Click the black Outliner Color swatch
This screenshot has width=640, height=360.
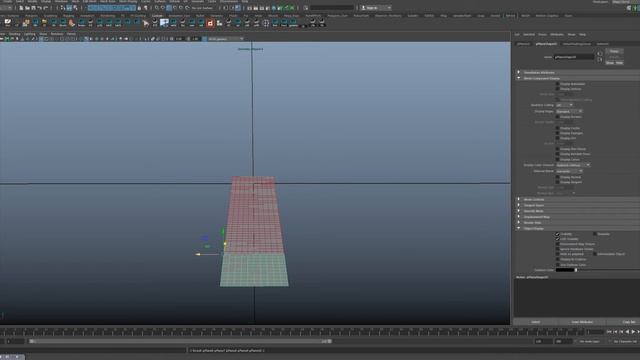click(565, 270)
